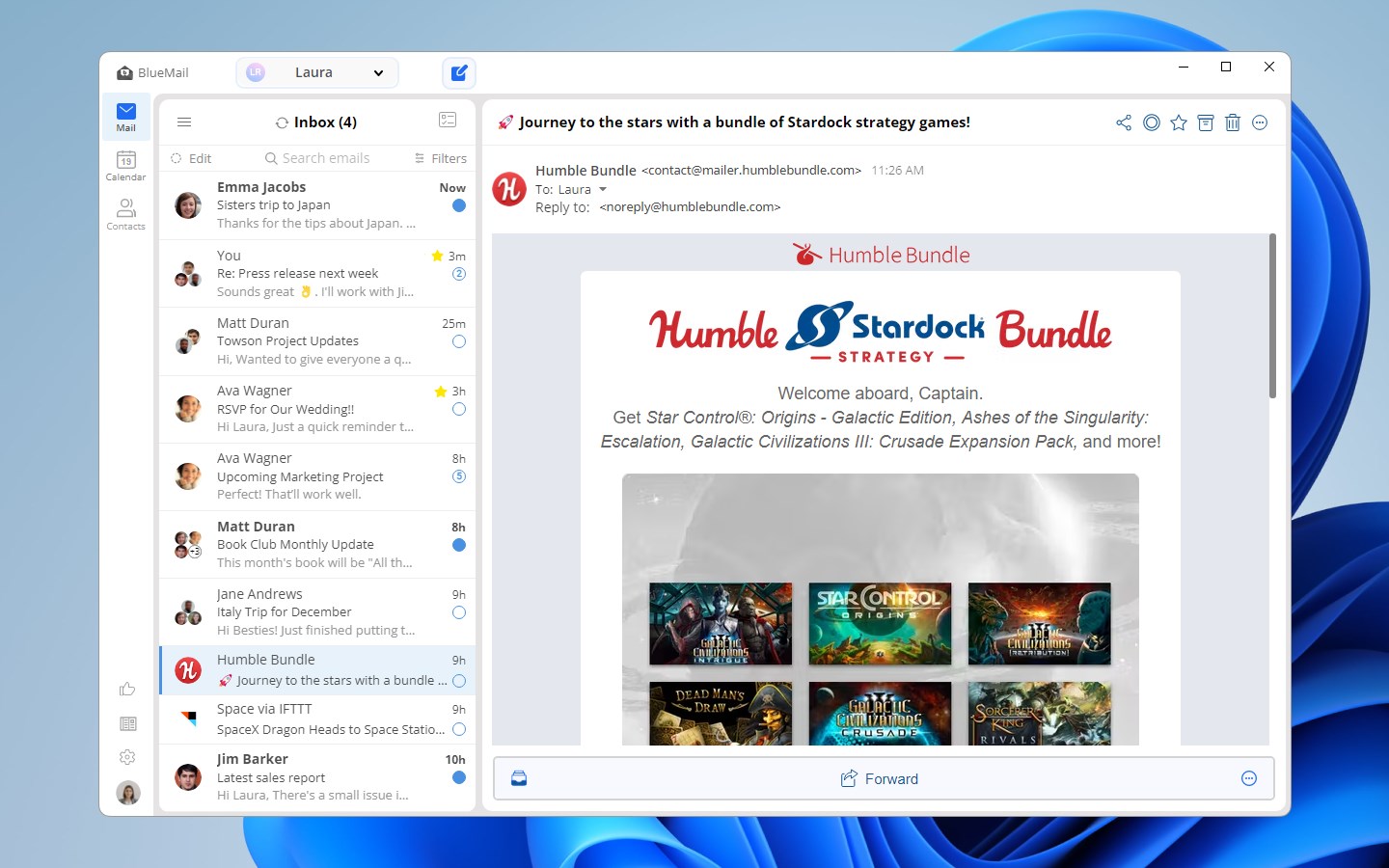The height and width of the screenshot is (868, 1389).
Task: Click the thumbs-up feedback icon
Action: [127, 689]
